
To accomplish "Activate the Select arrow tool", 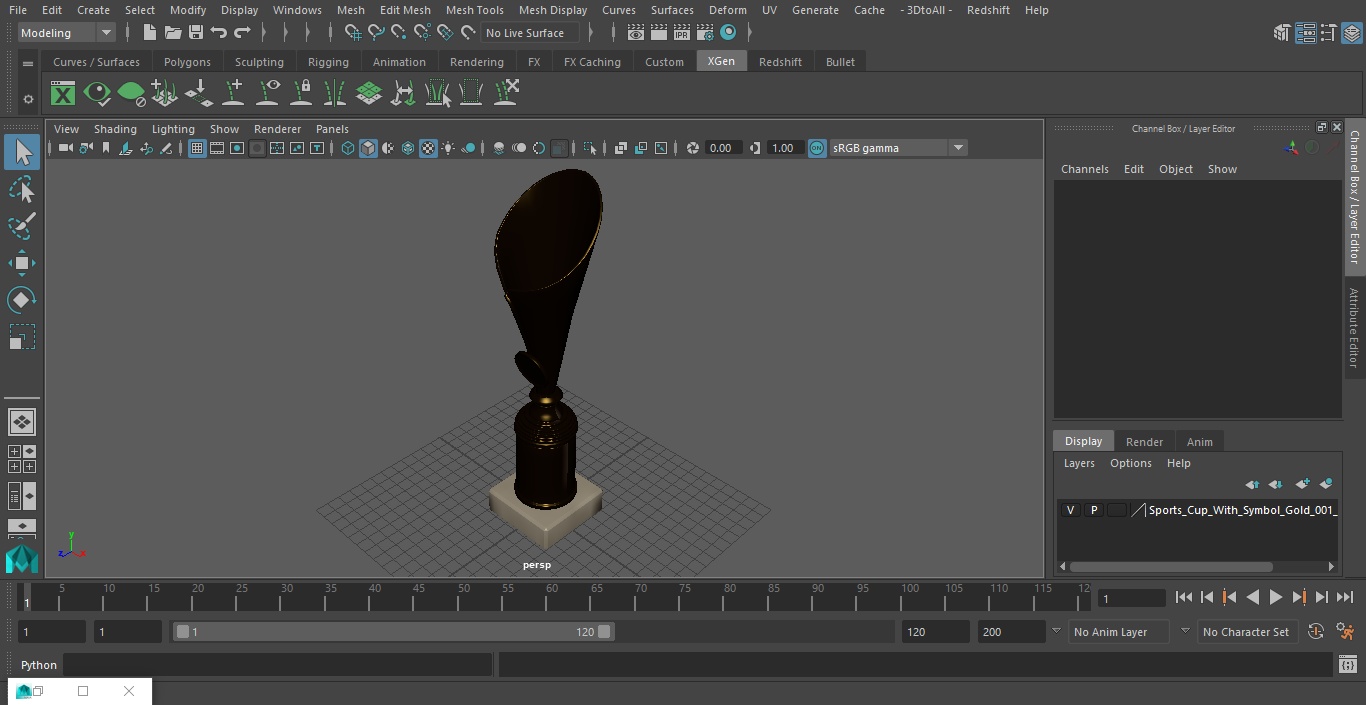I will point(22,152).
